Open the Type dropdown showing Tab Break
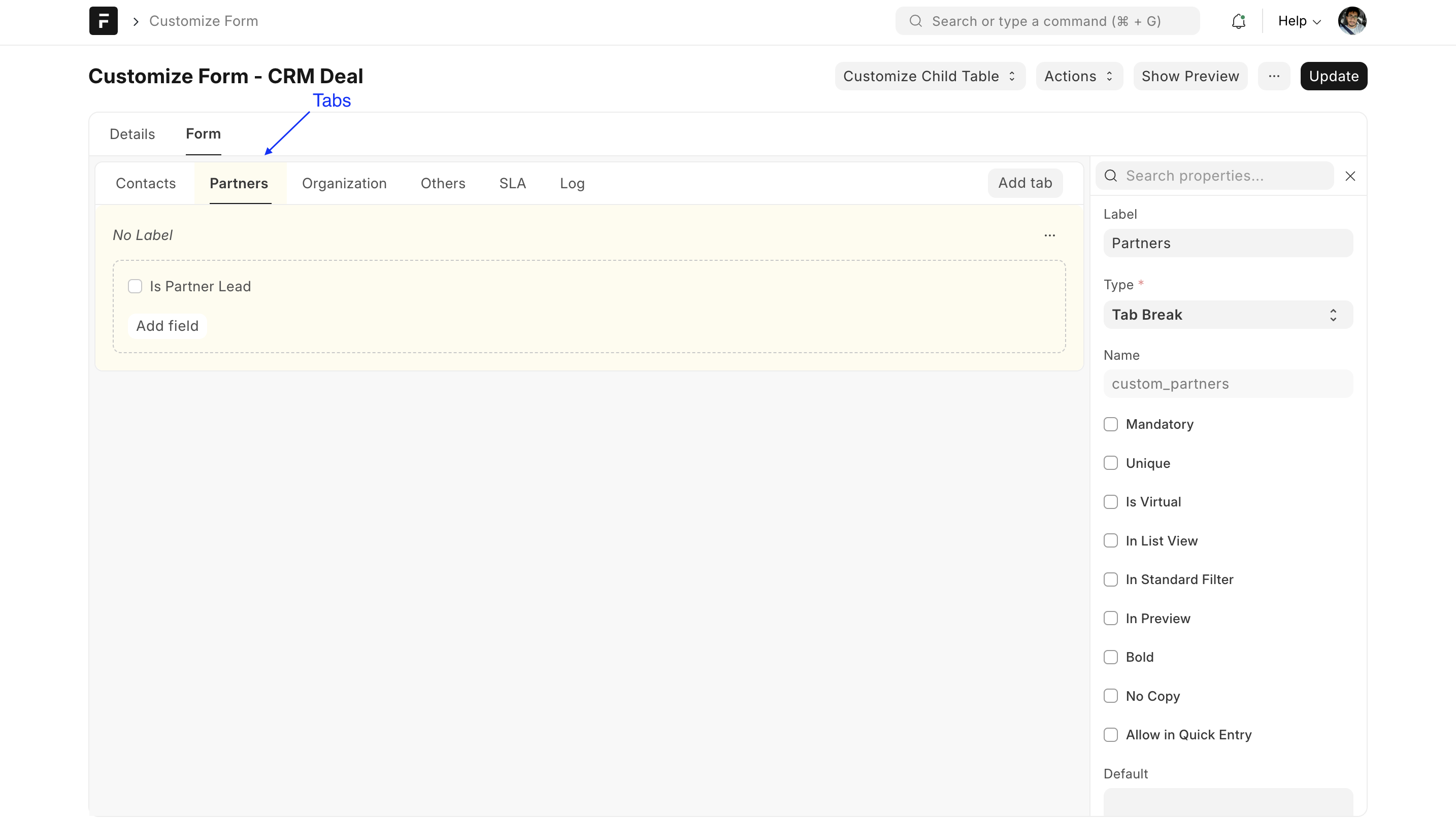This screenshot has height=819, width=1456. click(x=1228, y=315)
